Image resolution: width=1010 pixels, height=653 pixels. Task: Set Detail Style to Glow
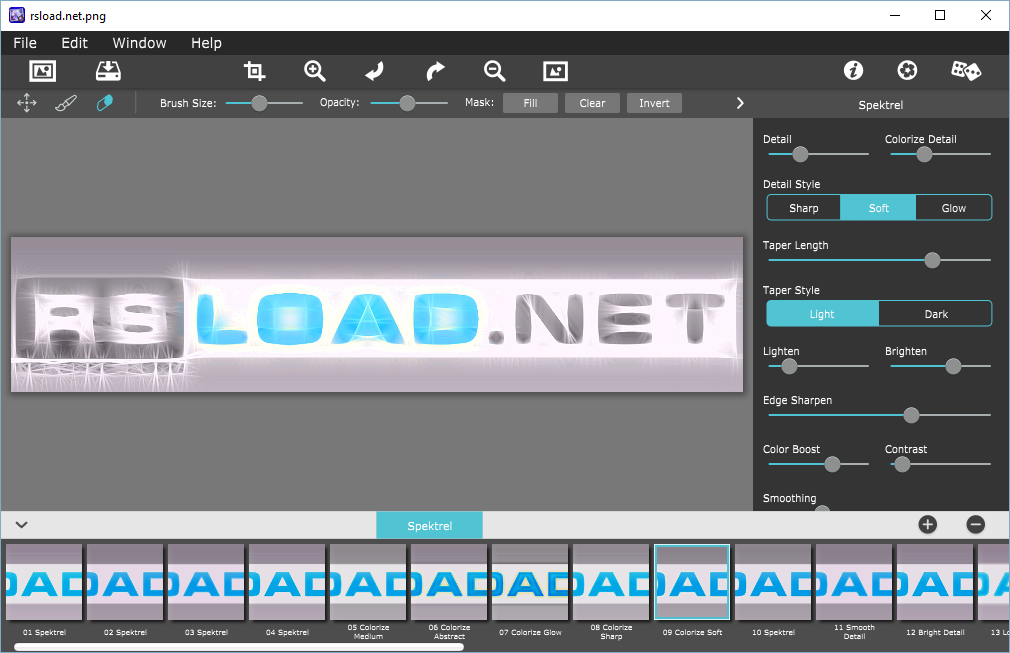click(x=954, y=208)
